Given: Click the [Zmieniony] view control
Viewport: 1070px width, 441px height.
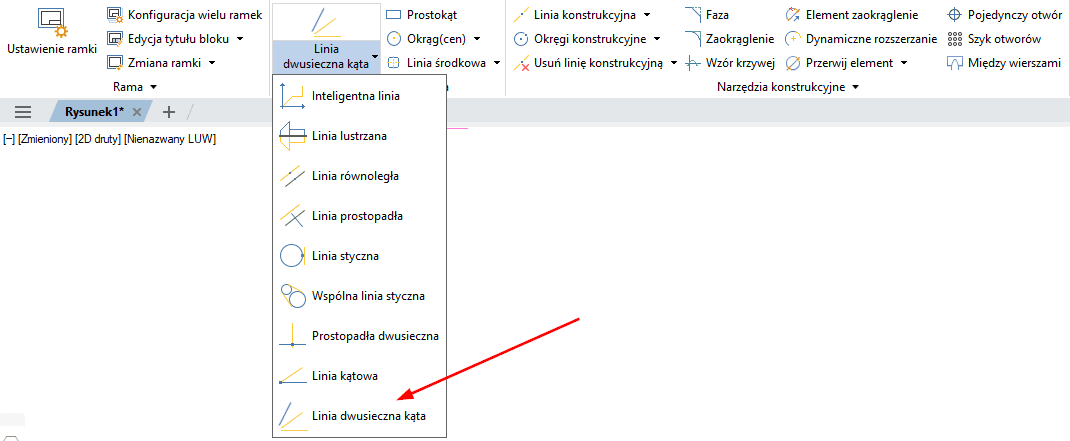Looking at the screenshot, I should tap(45, 139).
